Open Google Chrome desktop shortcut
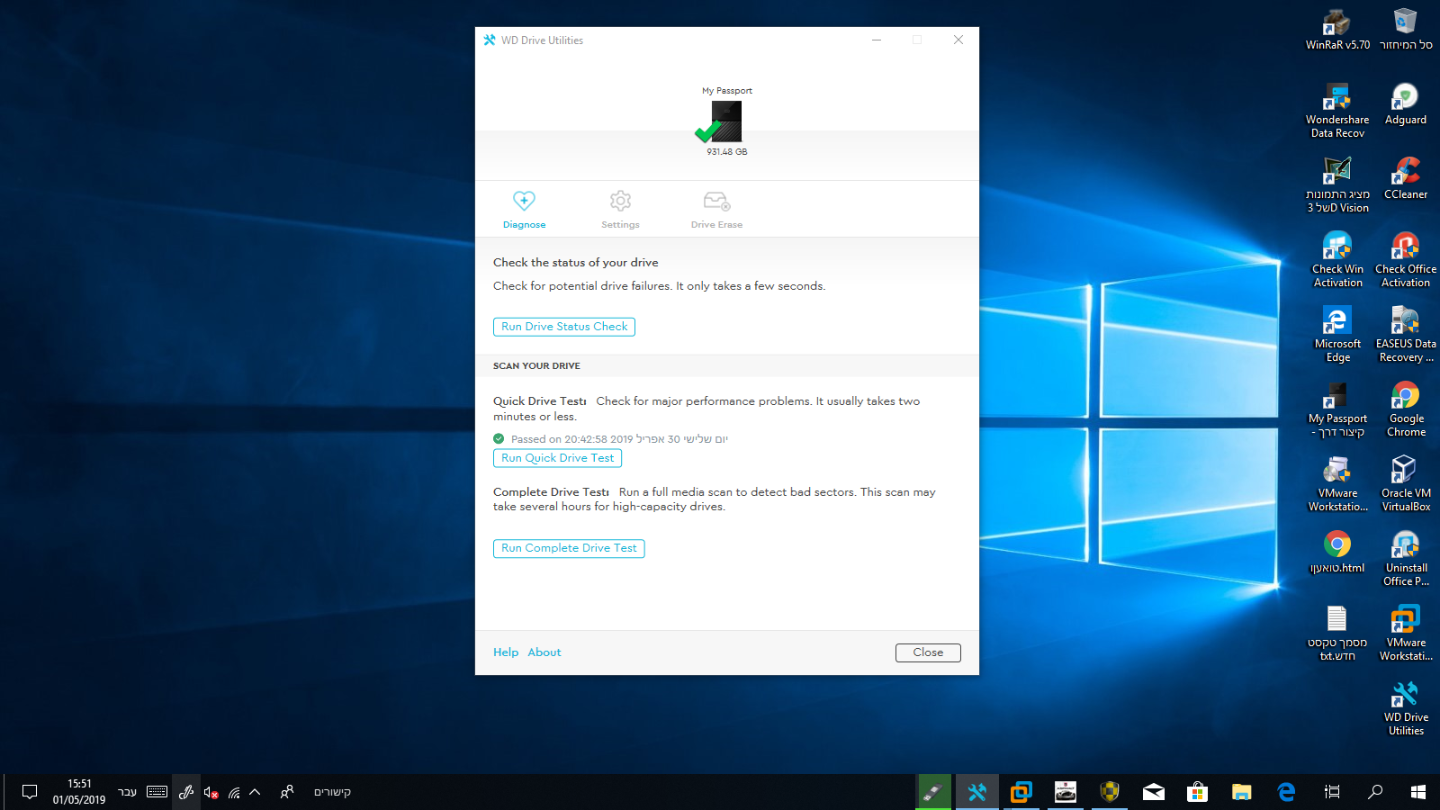This screenshot has height=810, width=1440. tap(1405, 409)
